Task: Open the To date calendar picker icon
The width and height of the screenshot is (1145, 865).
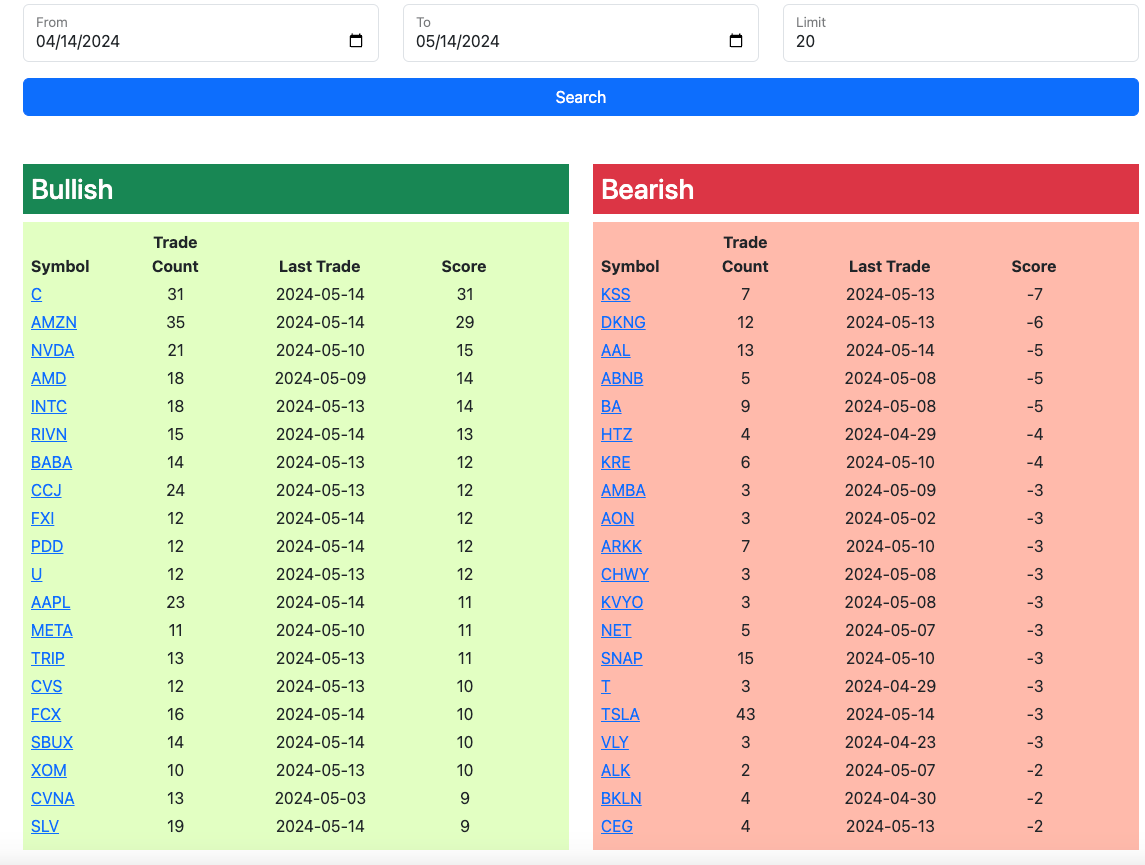Action: pos(736,41)
